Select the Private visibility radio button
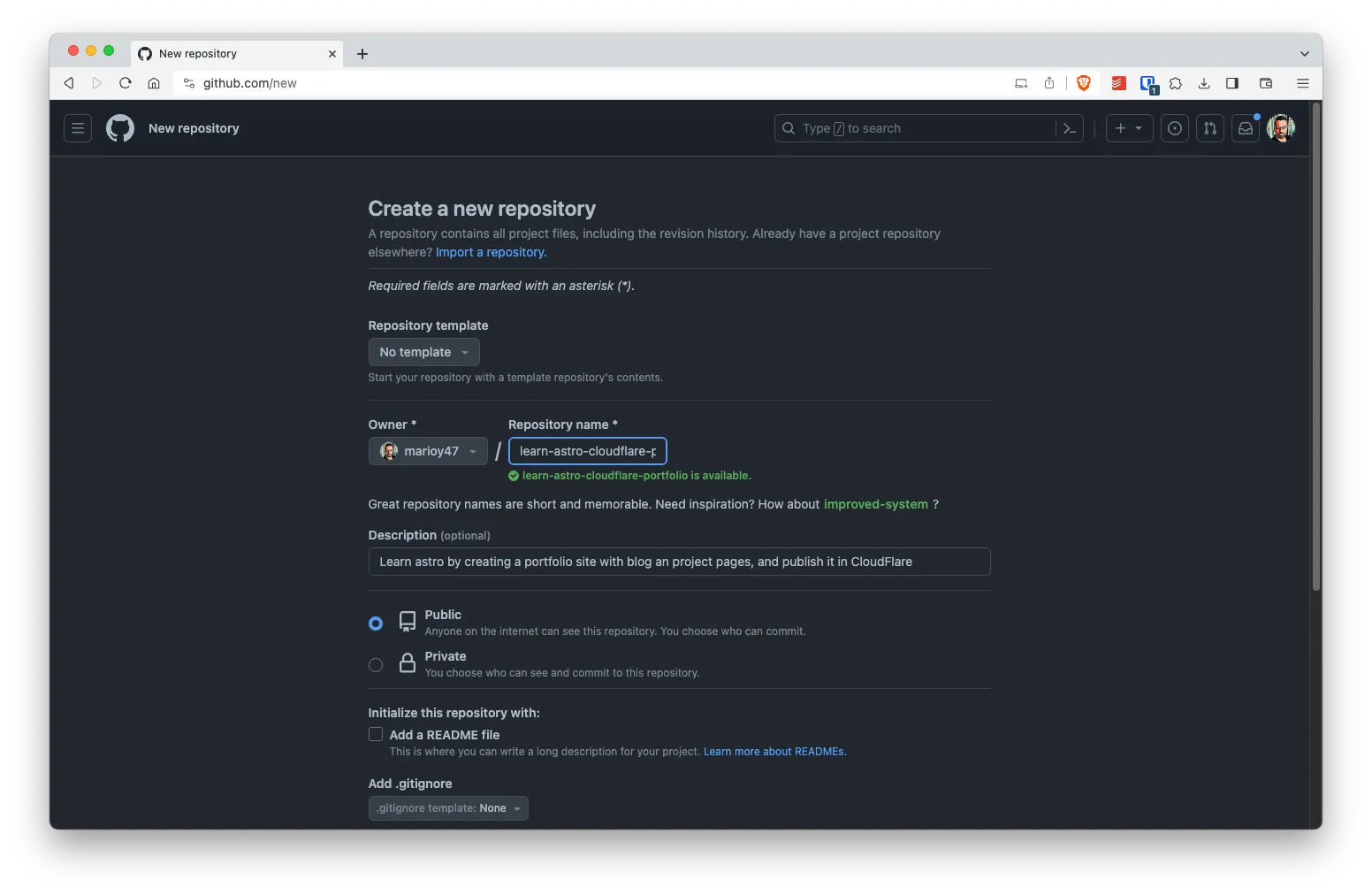The height and width of the screenshot is (895, 1372). coord(376,665)
